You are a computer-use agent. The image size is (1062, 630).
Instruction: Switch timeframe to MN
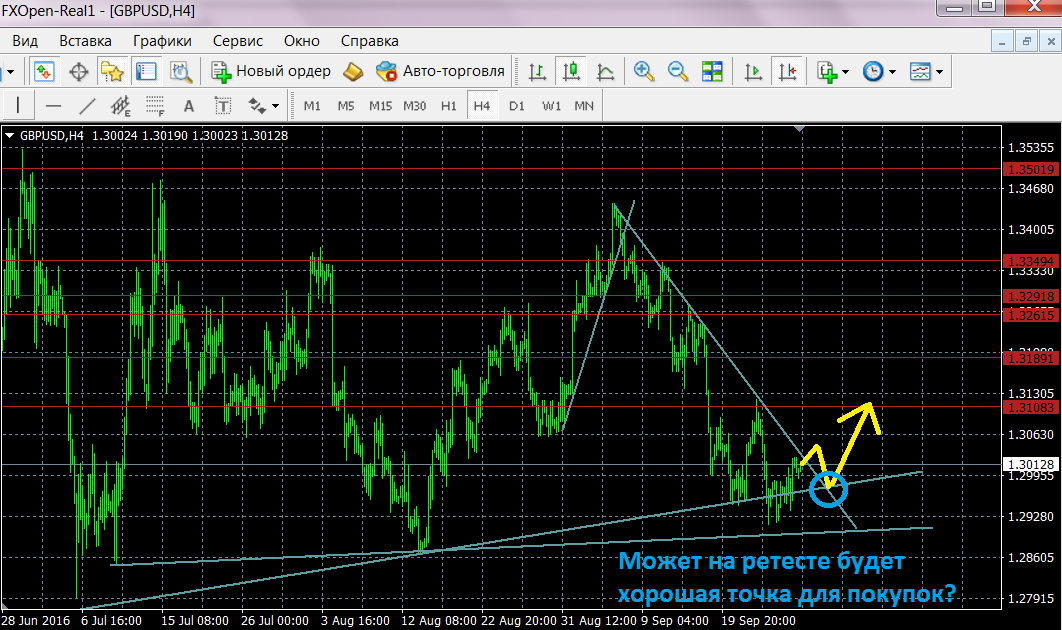point(584,106)
